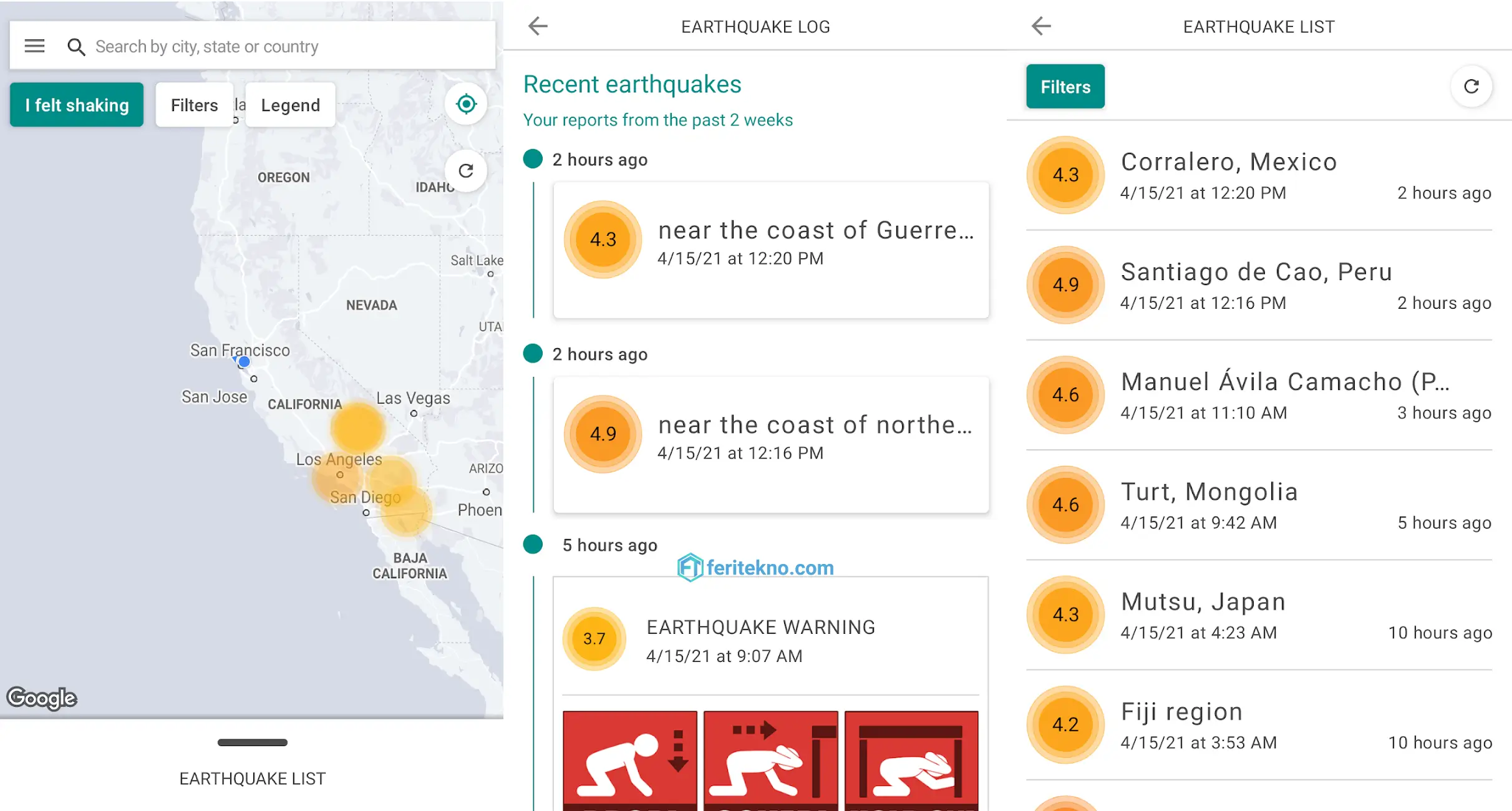Click the Google logo on the map
The width and height of the screenshot is (1512, 811).
pyautogui.click(x=42, y=698)
